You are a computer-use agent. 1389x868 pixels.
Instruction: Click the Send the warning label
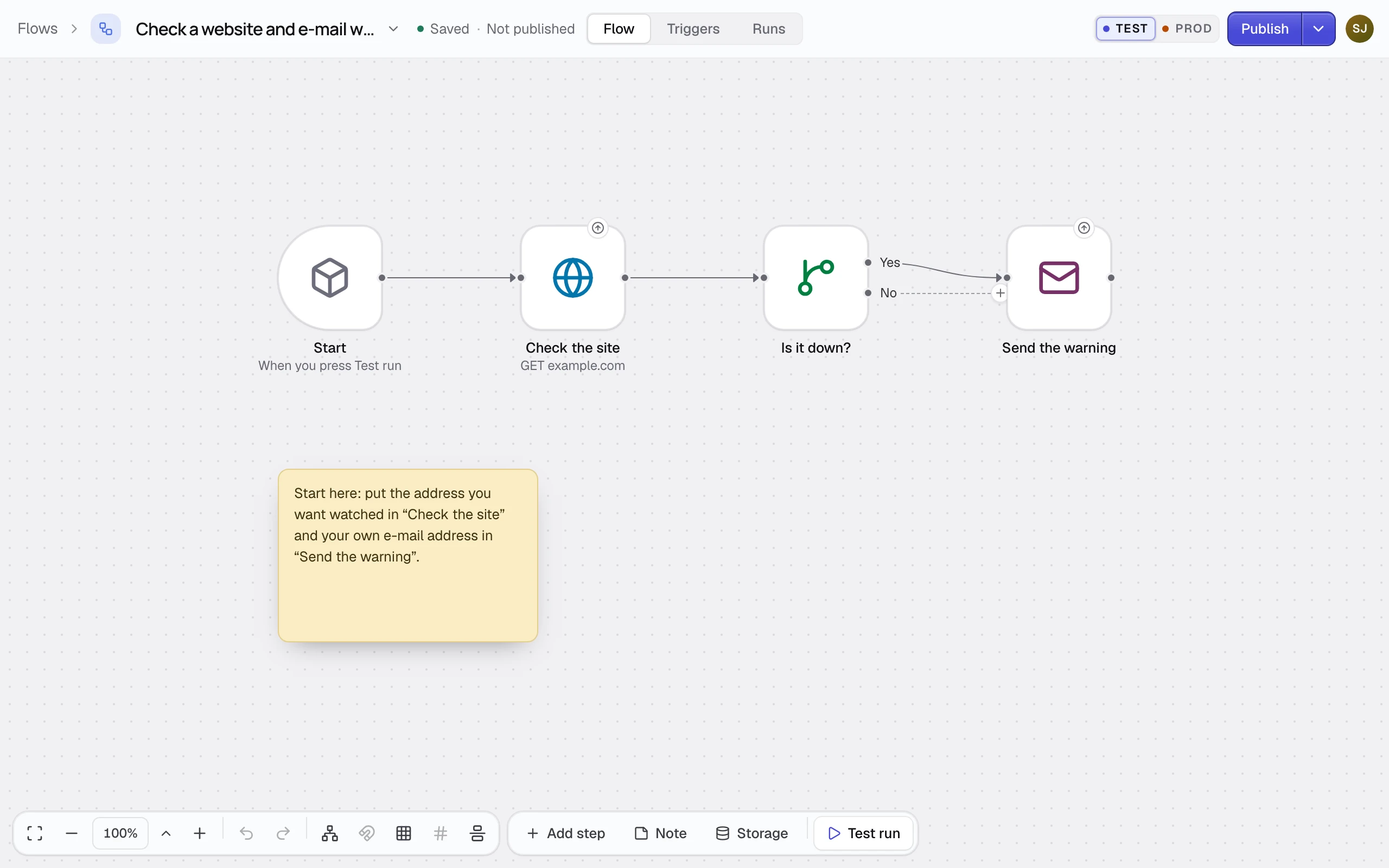[1059, 347]
